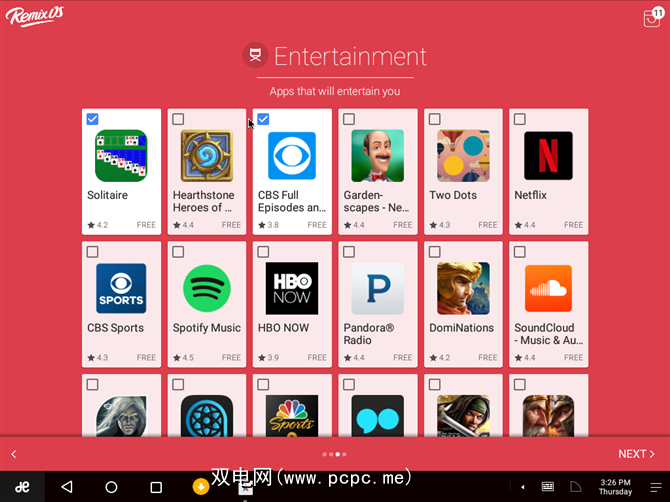Viewport: 670px width, 502px height.
Task: Click the Remix OS logo
Action: tap(35, 16)
